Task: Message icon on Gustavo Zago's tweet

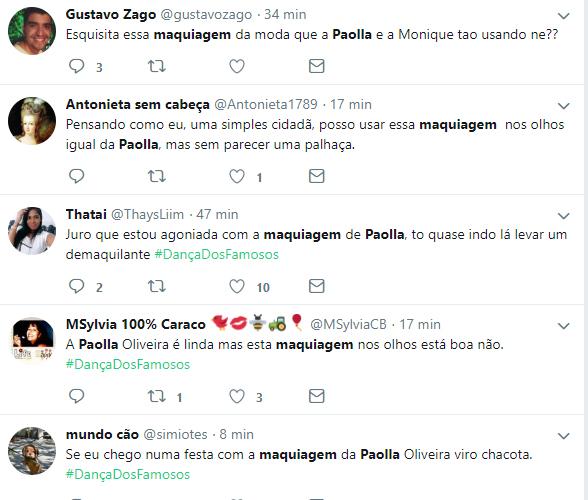Action: coord(316,66)
